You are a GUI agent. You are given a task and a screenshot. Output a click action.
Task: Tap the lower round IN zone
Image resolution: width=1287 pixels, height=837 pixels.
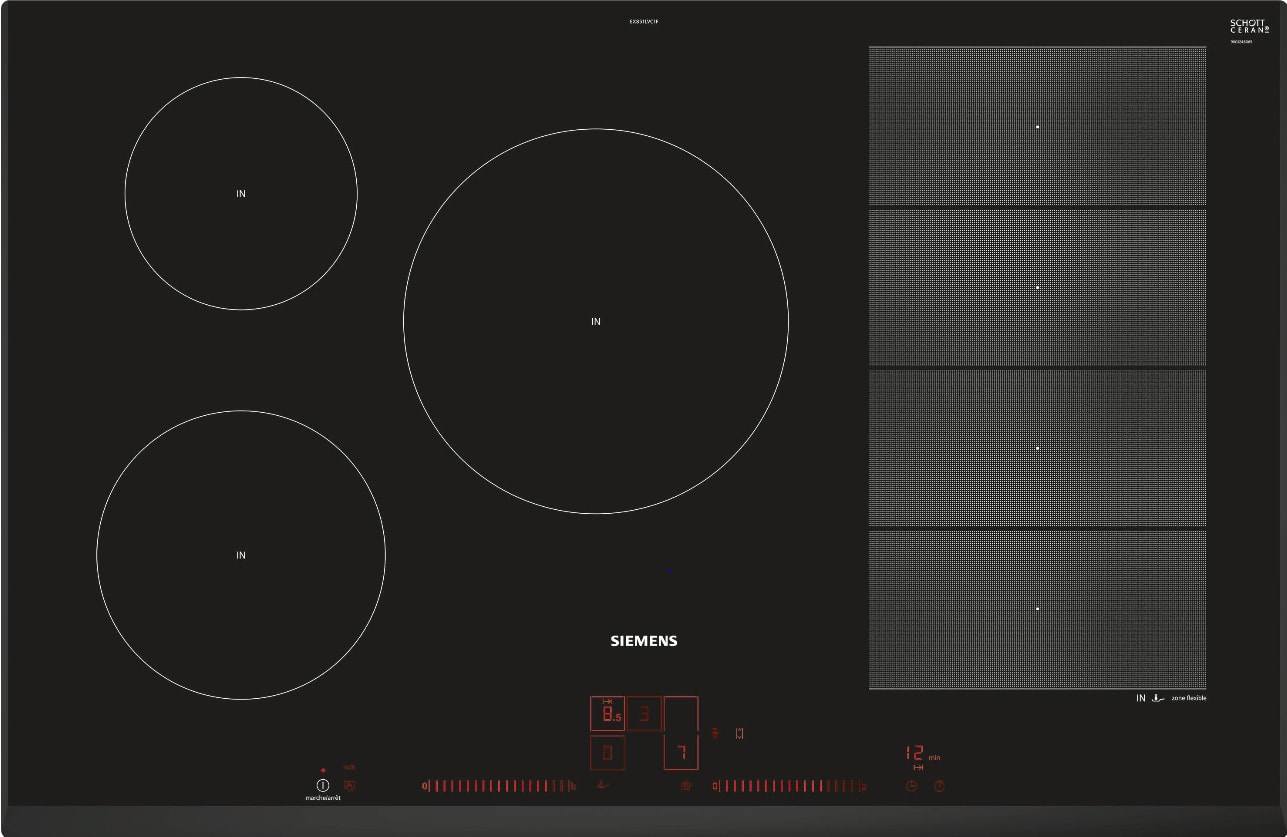point(241,555)
